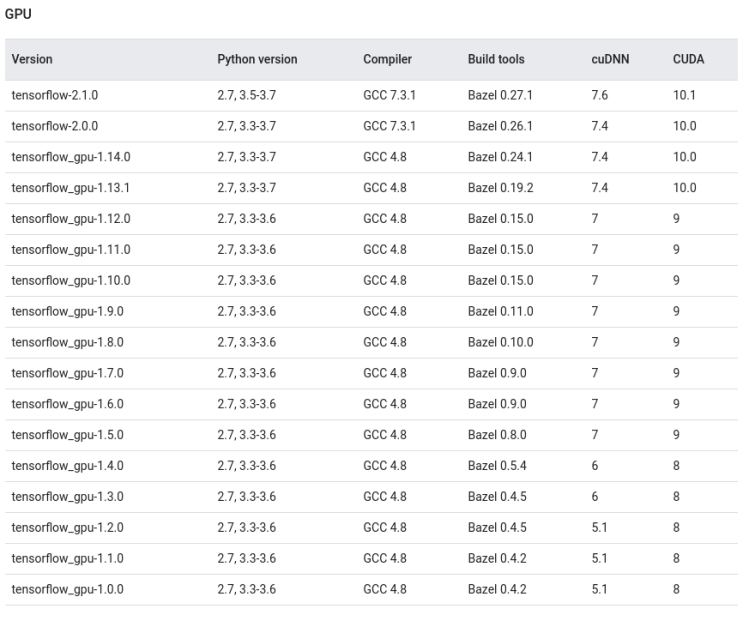749x621 pixels.
Task: Click Python version 2.7, 3.5-3.7 cell
Action: tap(246, 95)
